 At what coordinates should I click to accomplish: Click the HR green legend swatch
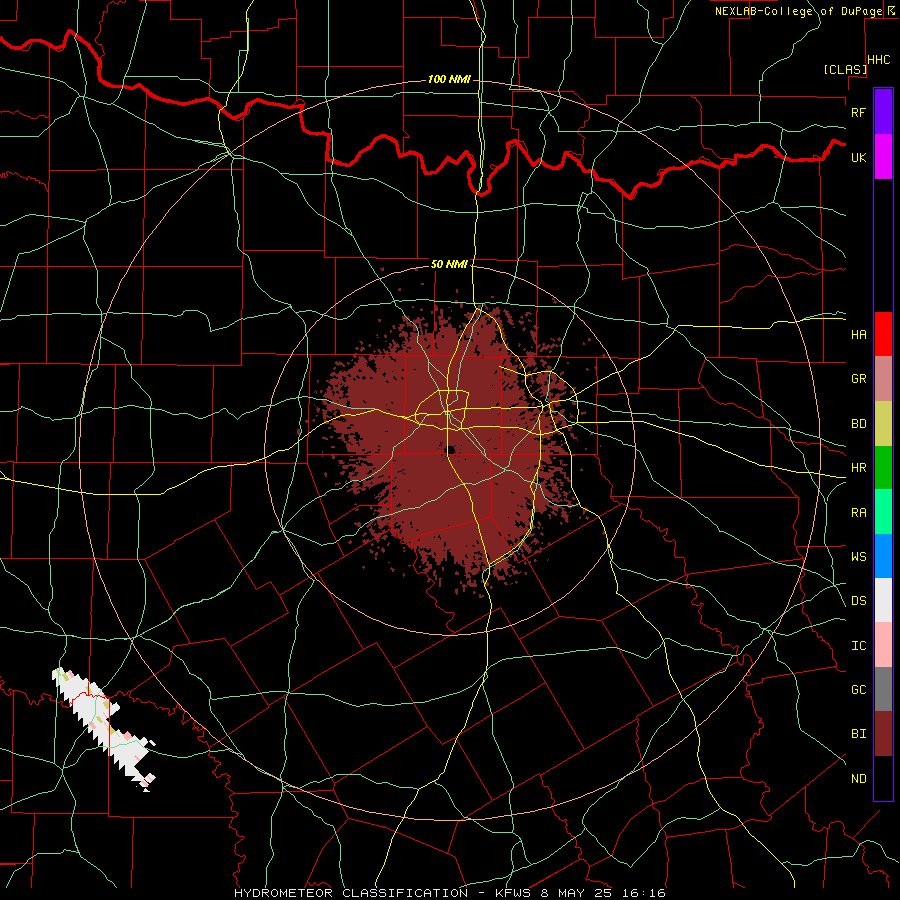coord(883,468)
